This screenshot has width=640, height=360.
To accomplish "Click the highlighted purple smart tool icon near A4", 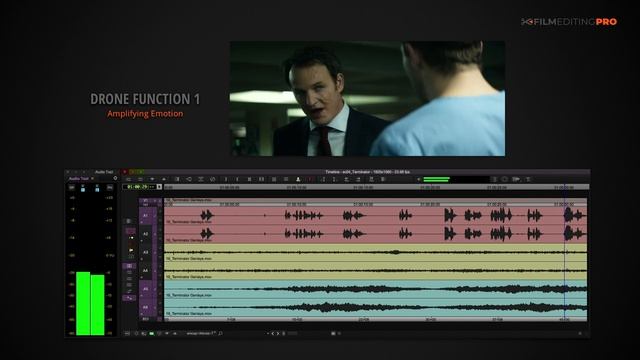I will click(x=129, y=266).
